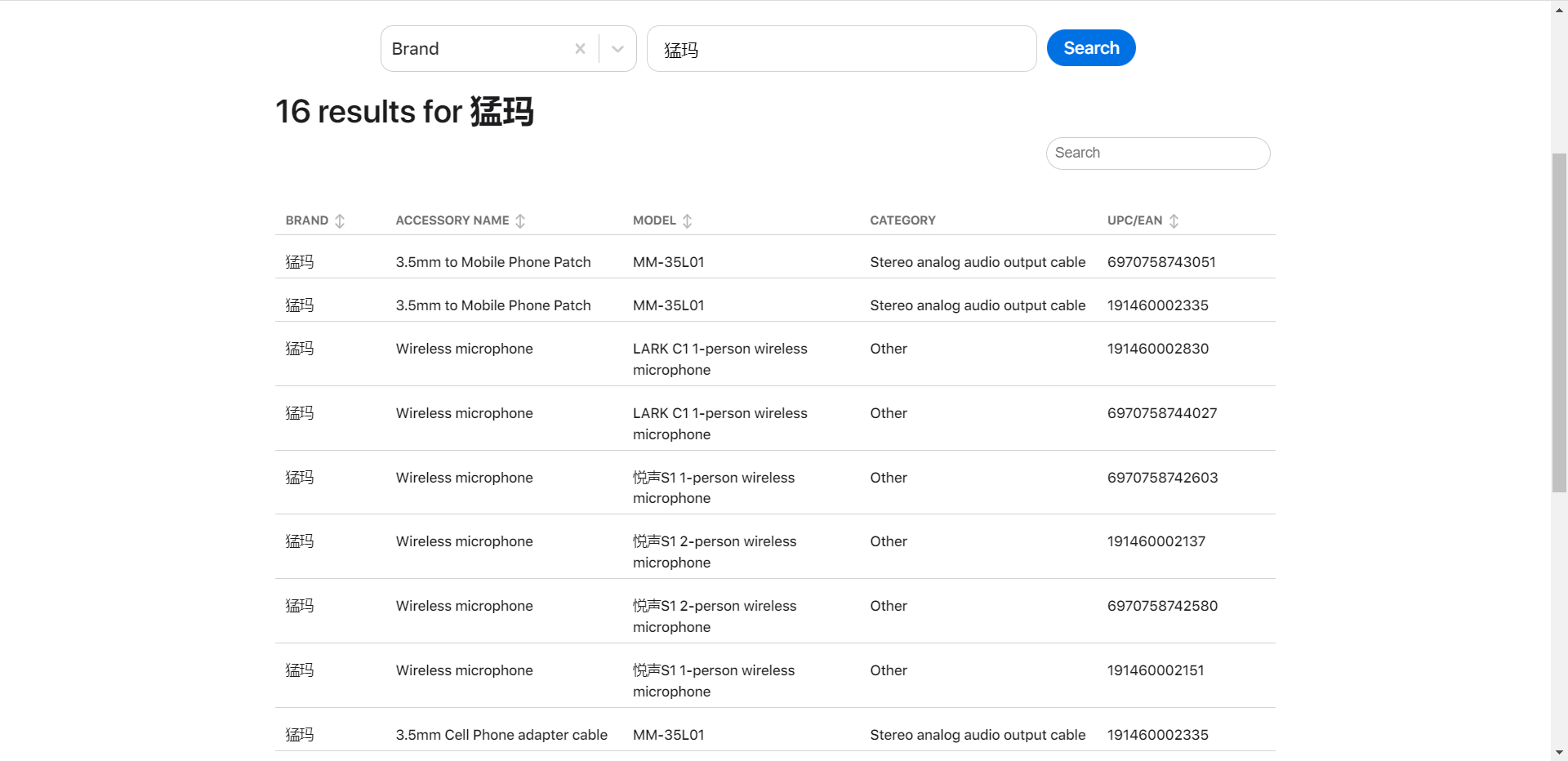Open the Brand dropdown chevron
Screen dimensions: 1568x761
[x=617, y=49]
